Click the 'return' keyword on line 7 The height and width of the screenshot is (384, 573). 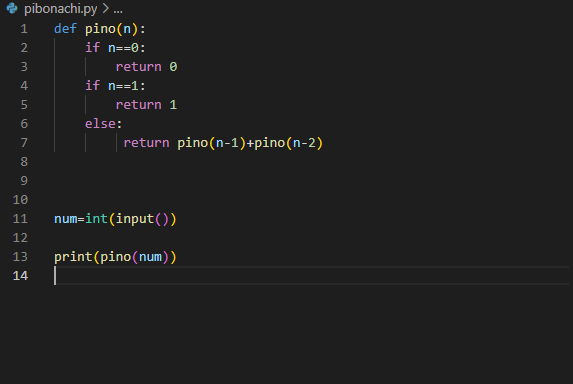point(146,143)
